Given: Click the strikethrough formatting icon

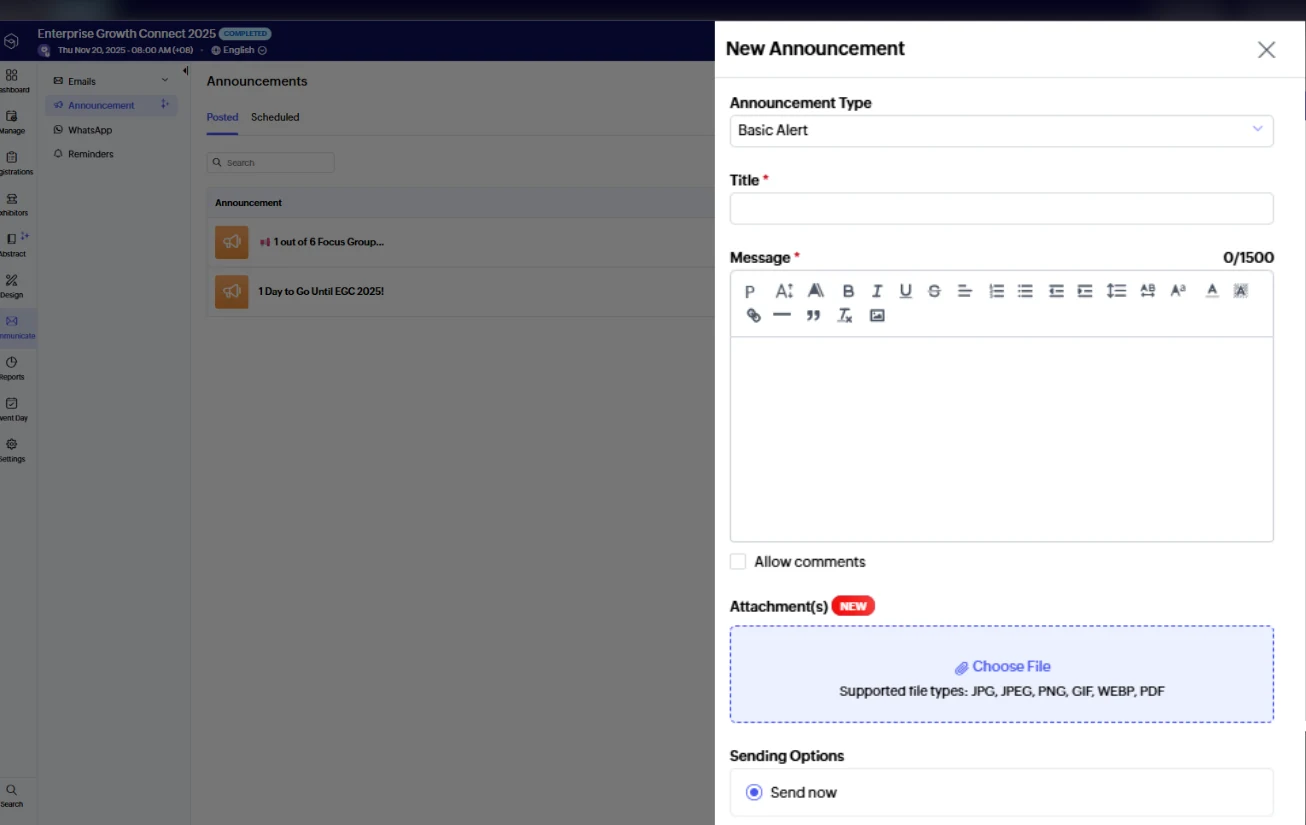Looking at the screenshot, I should click(934, 291).
